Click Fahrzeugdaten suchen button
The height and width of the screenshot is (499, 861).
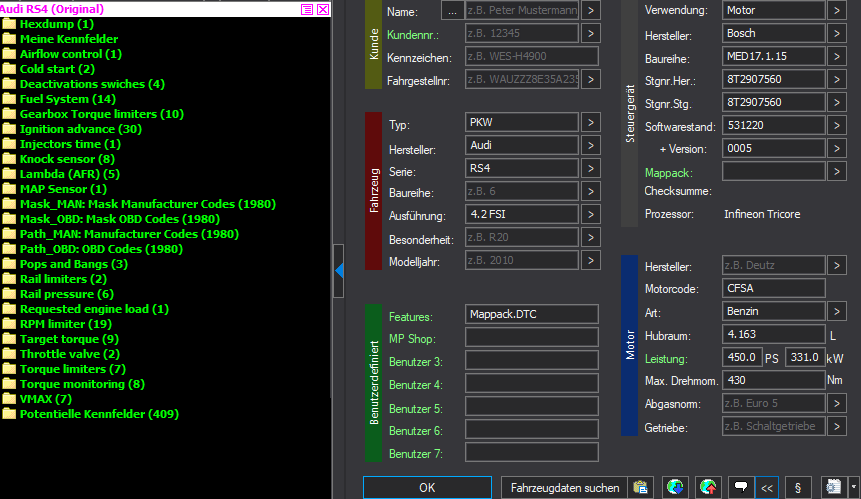564,487
